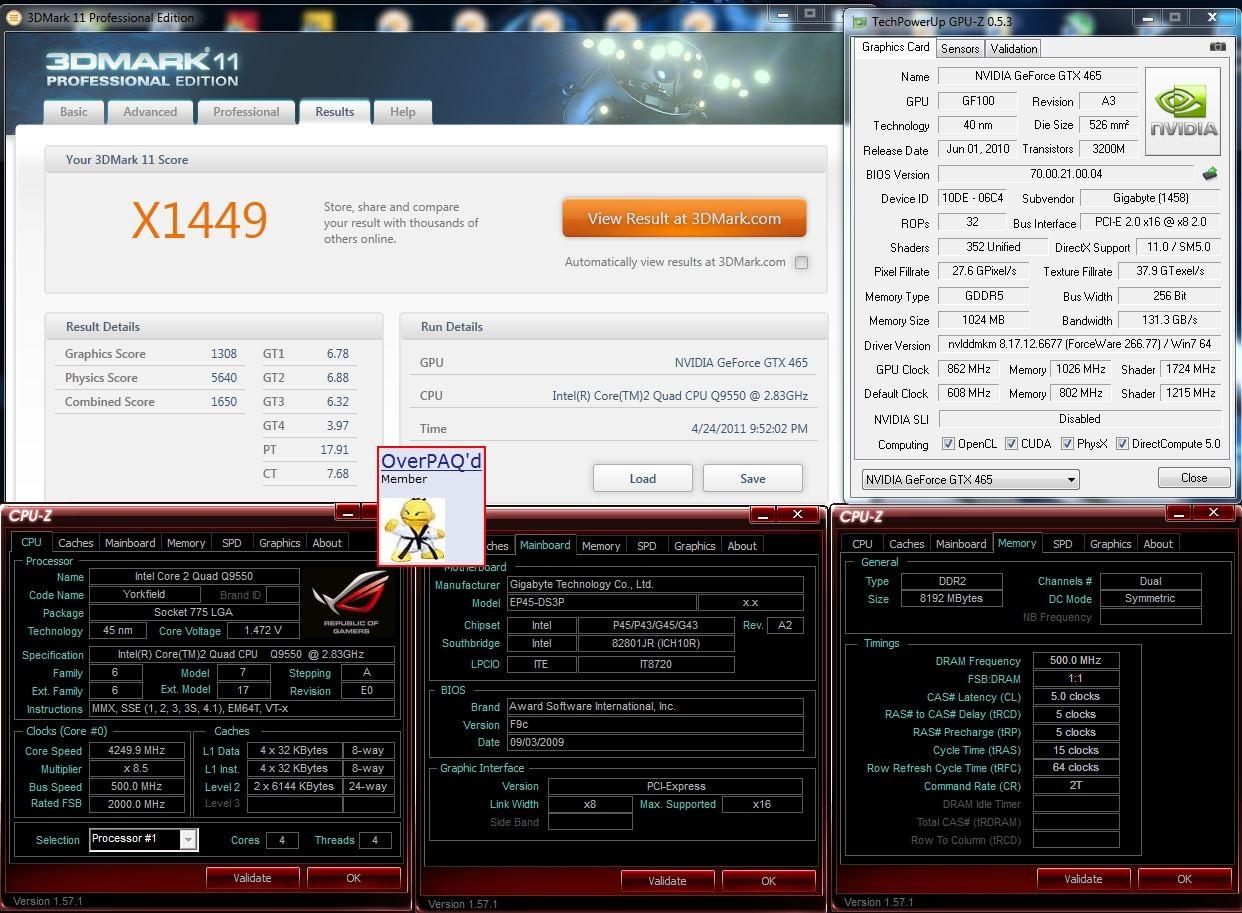Click OK in the left CPU-Z window
The image size is (1242, 913).
tap(353, 878)
